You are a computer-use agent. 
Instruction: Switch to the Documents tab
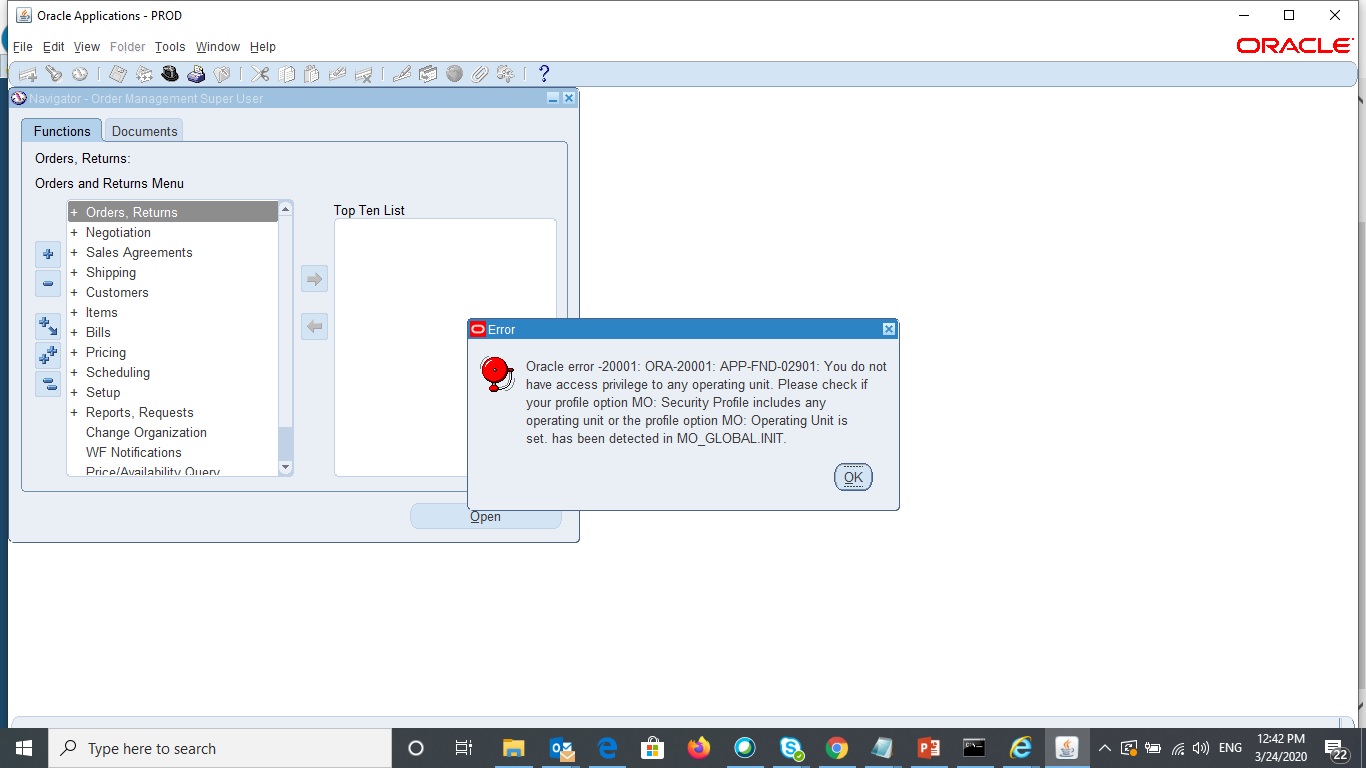[x=143, y=130]
